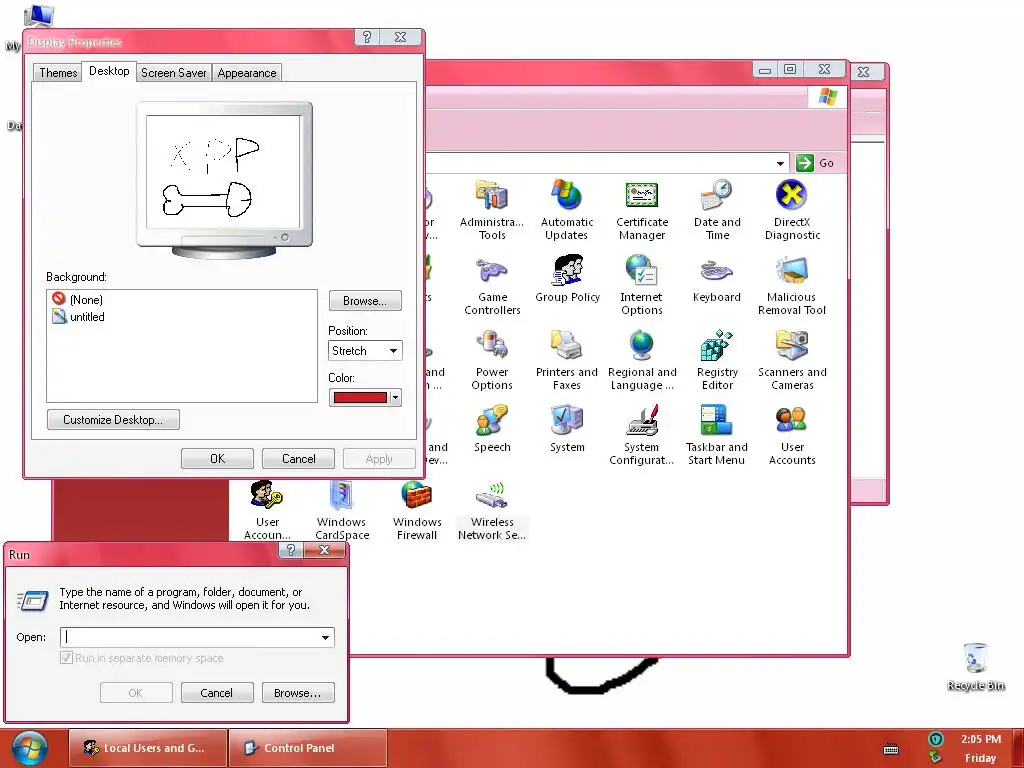The width and height of the screenshot is (1024, 768).
Task: Launch DirectX Diagnostic icon
Action: (792, 210)
